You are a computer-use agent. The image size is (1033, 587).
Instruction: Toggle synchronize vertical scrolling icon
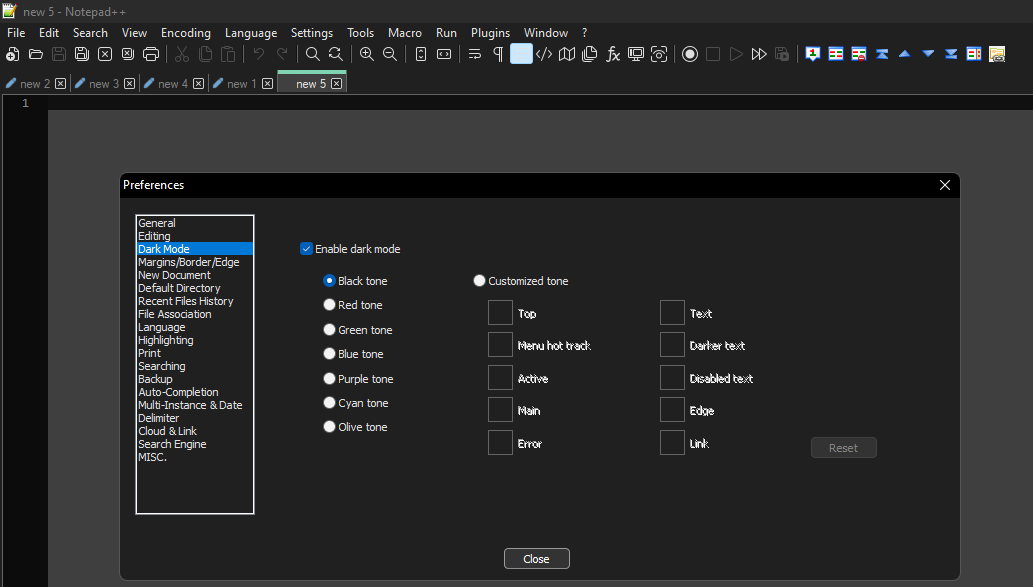[421, 54]
